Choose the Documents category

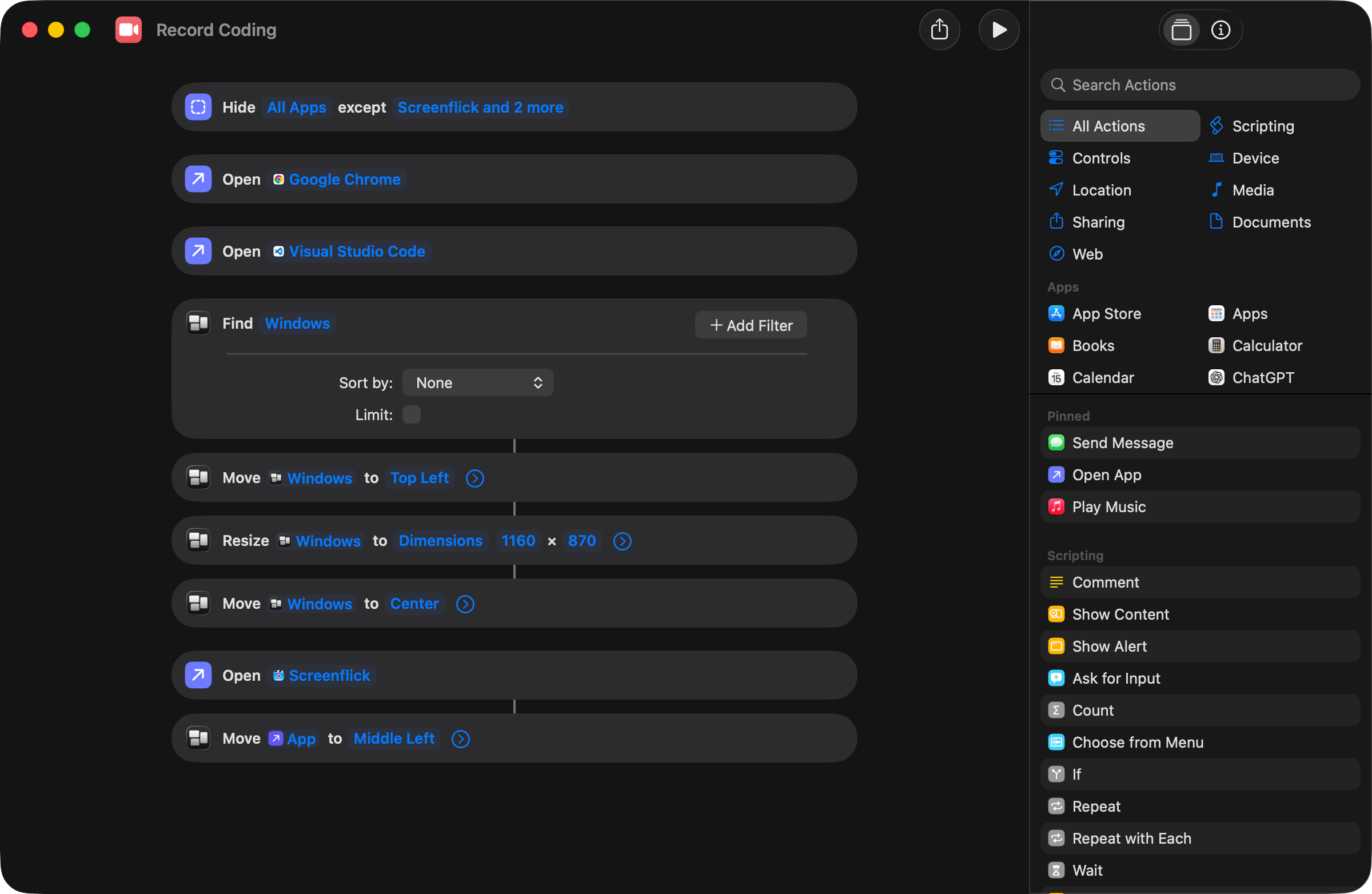point(1271,222)
